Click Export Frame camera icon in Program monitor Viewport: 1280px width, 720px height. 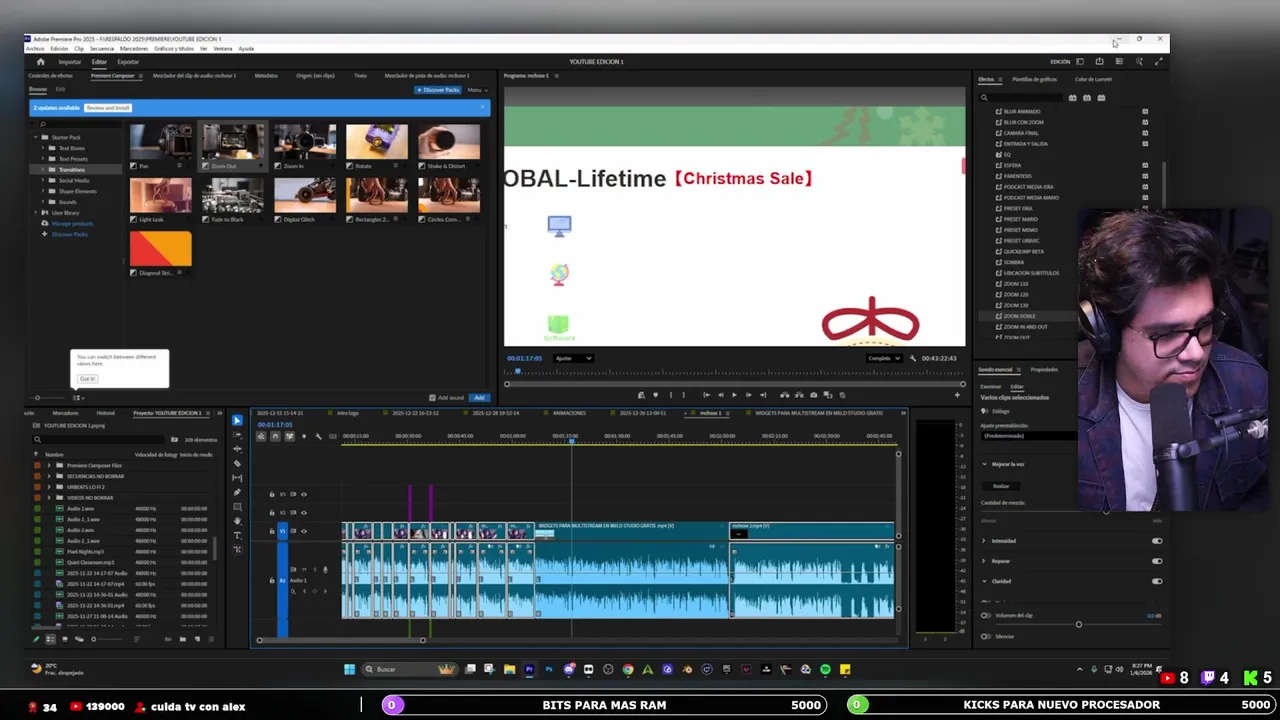pyautogui.click(x=813, y=395)
